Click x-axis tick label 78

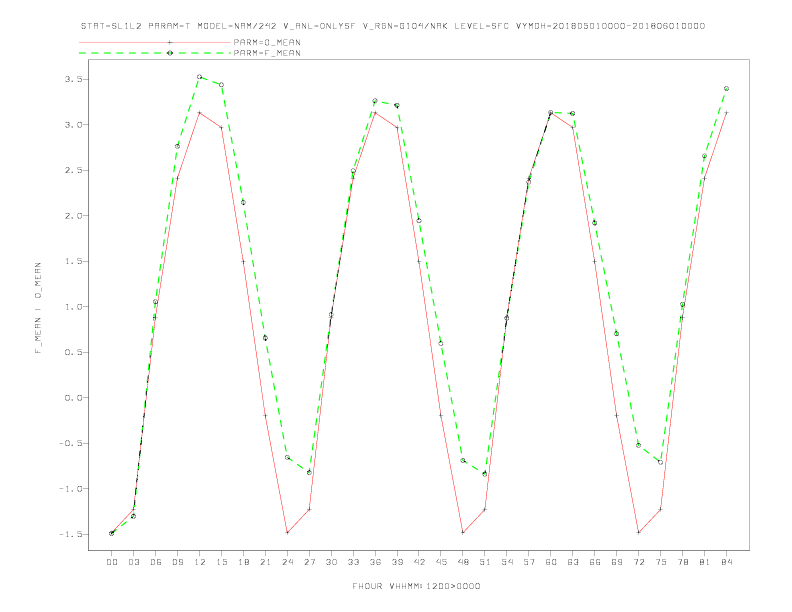click(x=682, y=562)
